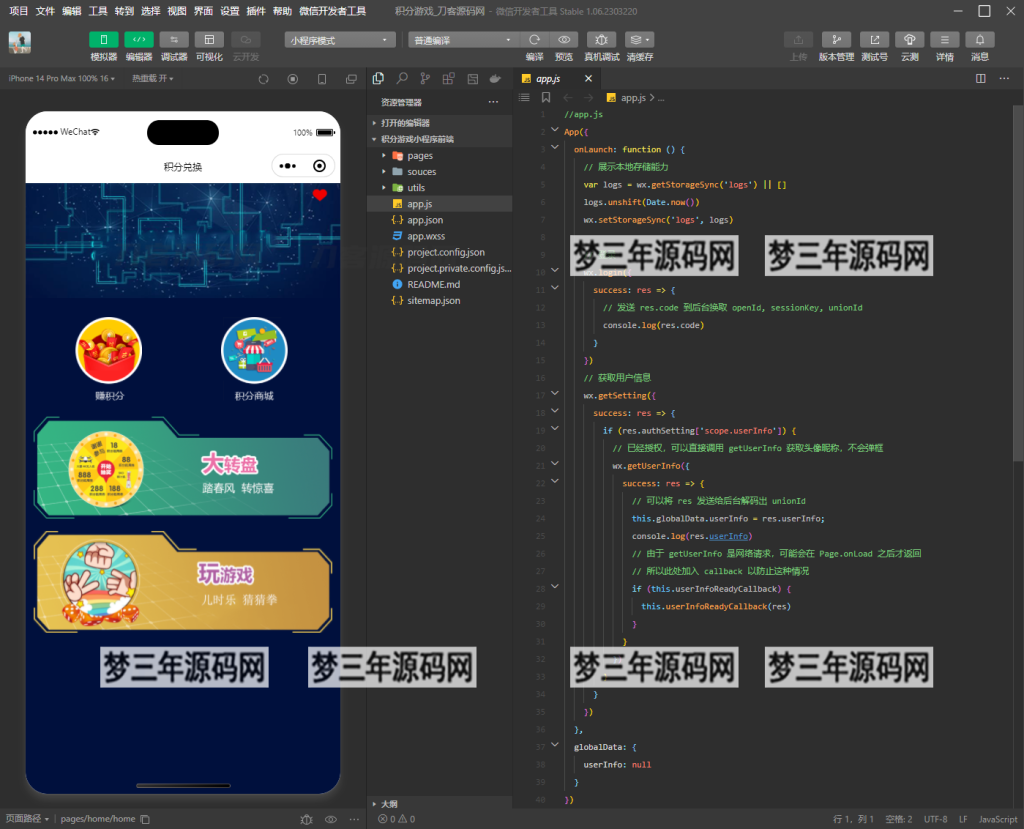This screenshot has width=1024, height=829.
Task: Click the split editor icon
Action: click(980, 78)
